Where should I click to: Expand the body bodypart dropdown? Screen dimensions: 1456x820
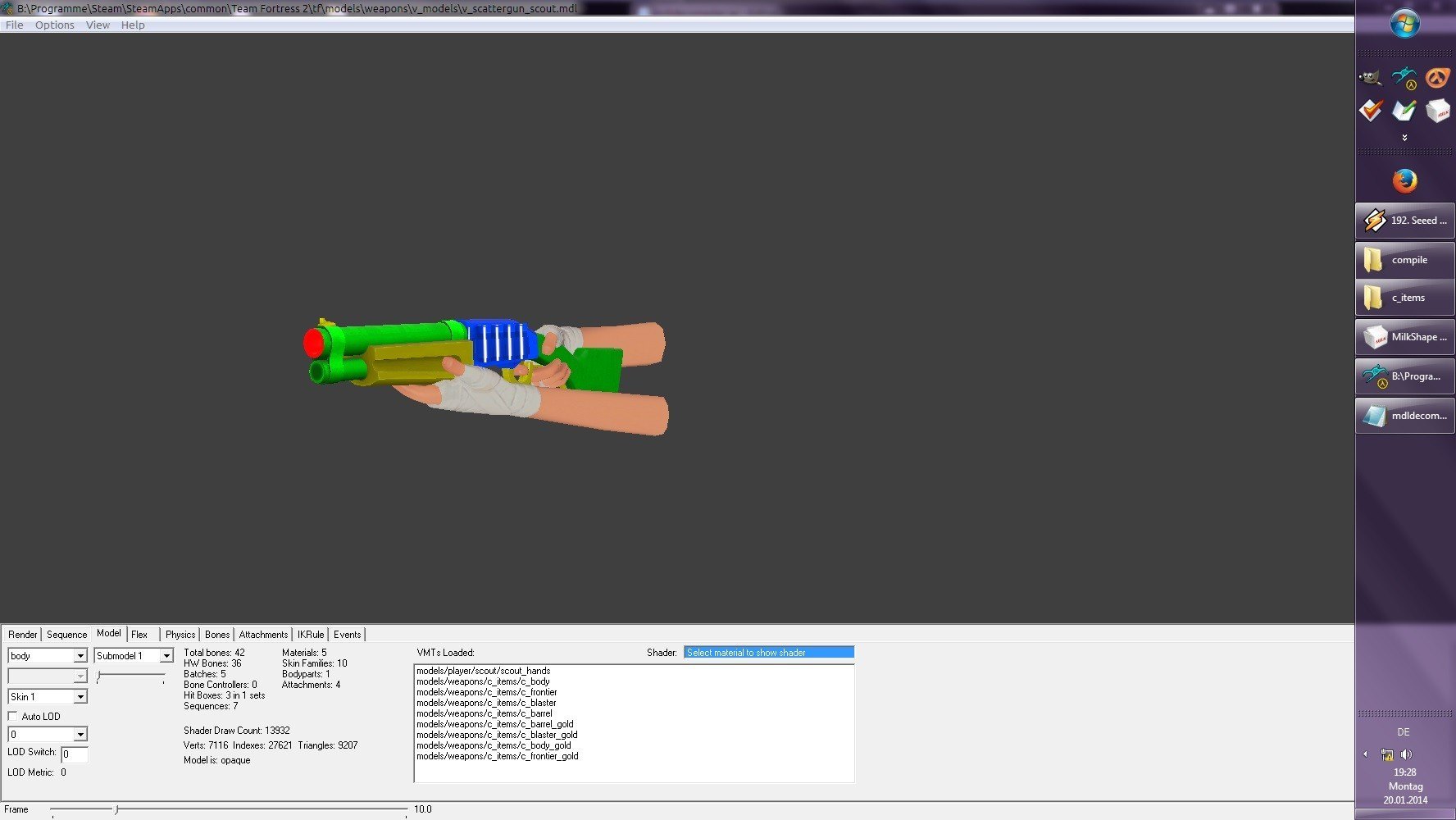point(80,656)
